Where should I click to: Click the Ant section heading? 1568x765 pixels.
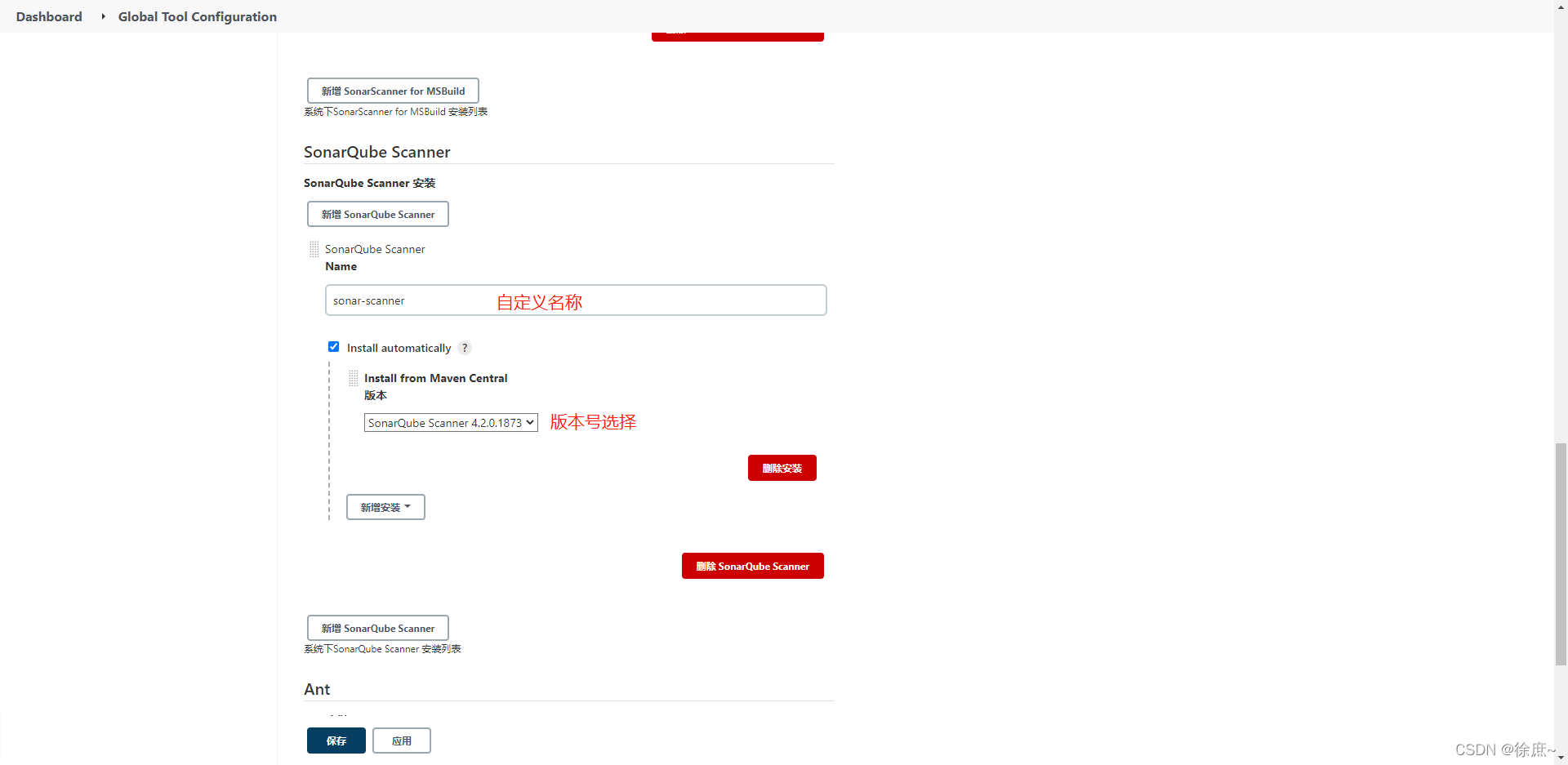[317, 689]
